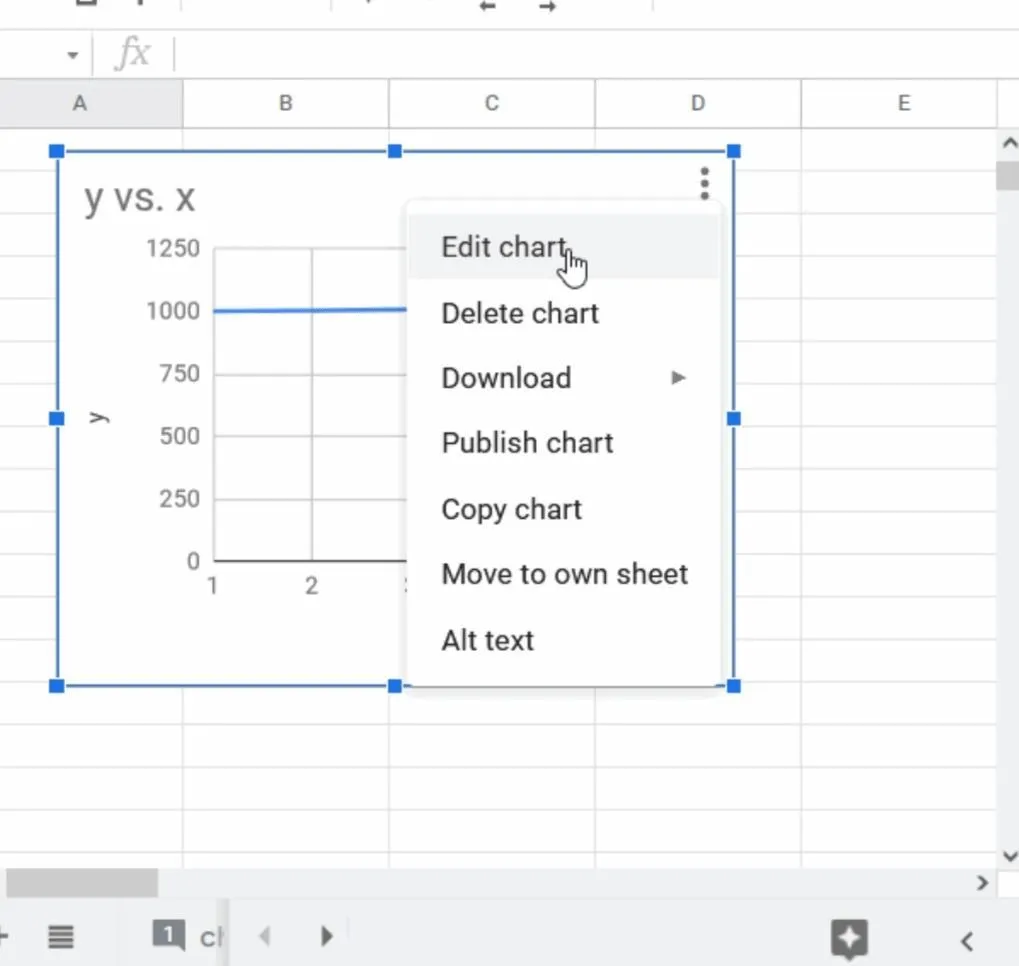Open the sheet tab comment icon

click(169, 935)
